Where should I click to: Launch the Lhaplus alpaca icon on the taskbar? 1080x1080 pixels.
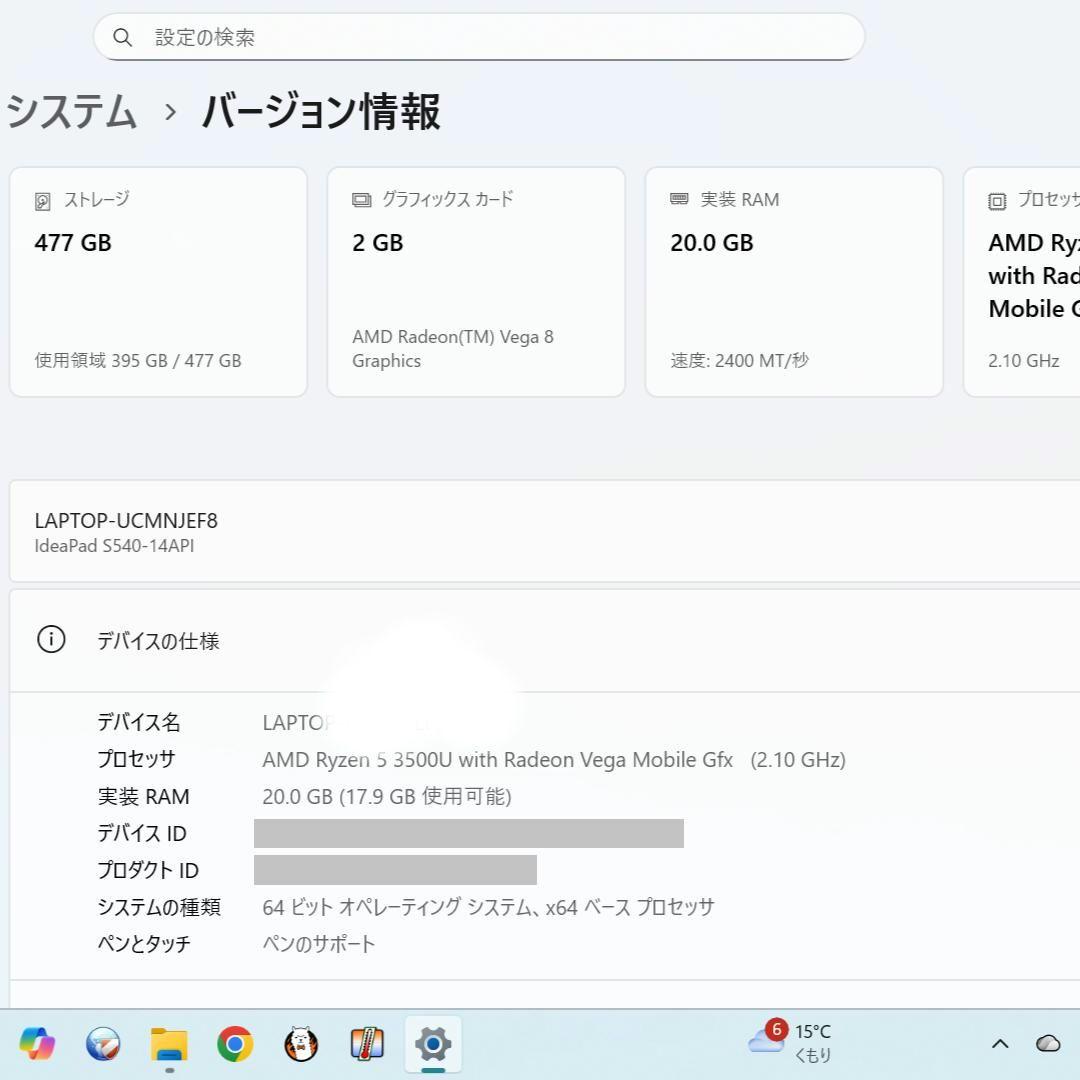coord(301,1043)
